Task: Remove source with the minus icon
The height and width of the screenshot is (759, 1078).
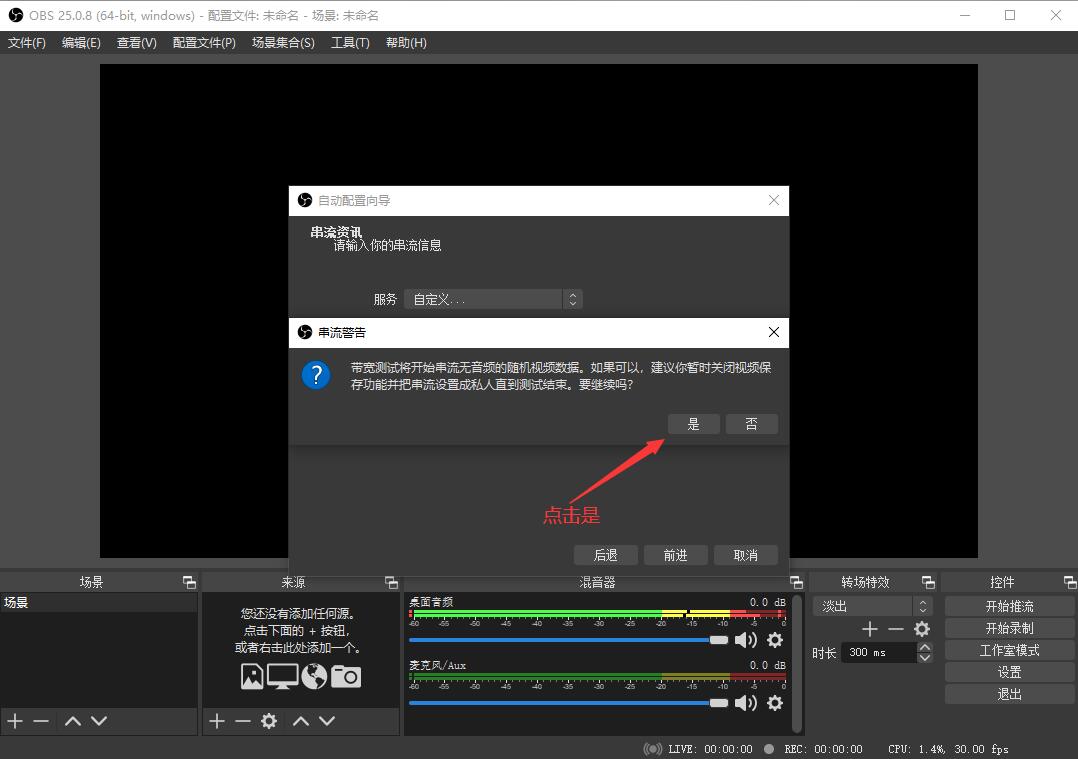Action: pyautogui.click(x=243, y=720)
